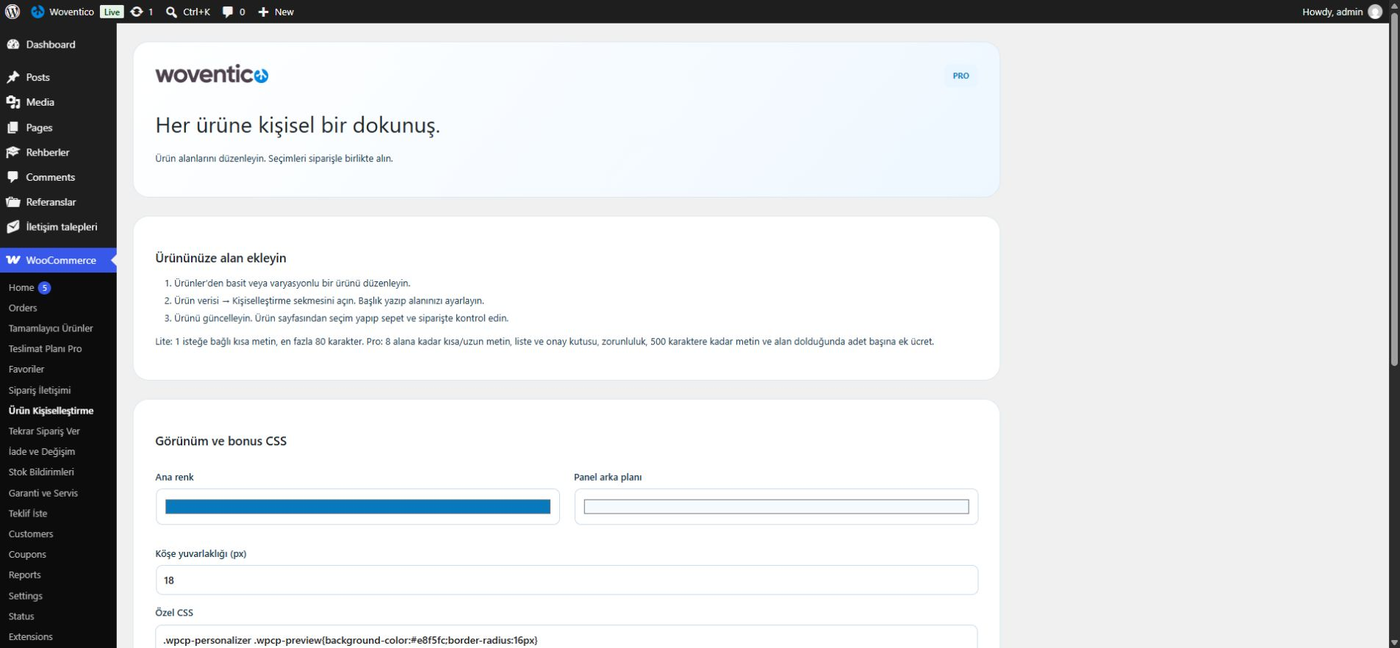Click the Woventico site home icon

click(x=38, y=12)
